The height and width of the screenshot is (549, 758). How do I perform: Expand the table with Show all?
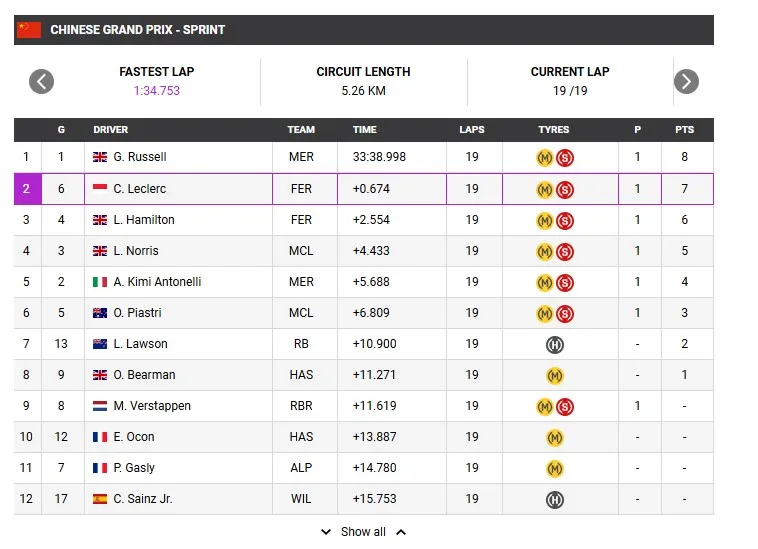pyautogui.click(x=363, y=532)
